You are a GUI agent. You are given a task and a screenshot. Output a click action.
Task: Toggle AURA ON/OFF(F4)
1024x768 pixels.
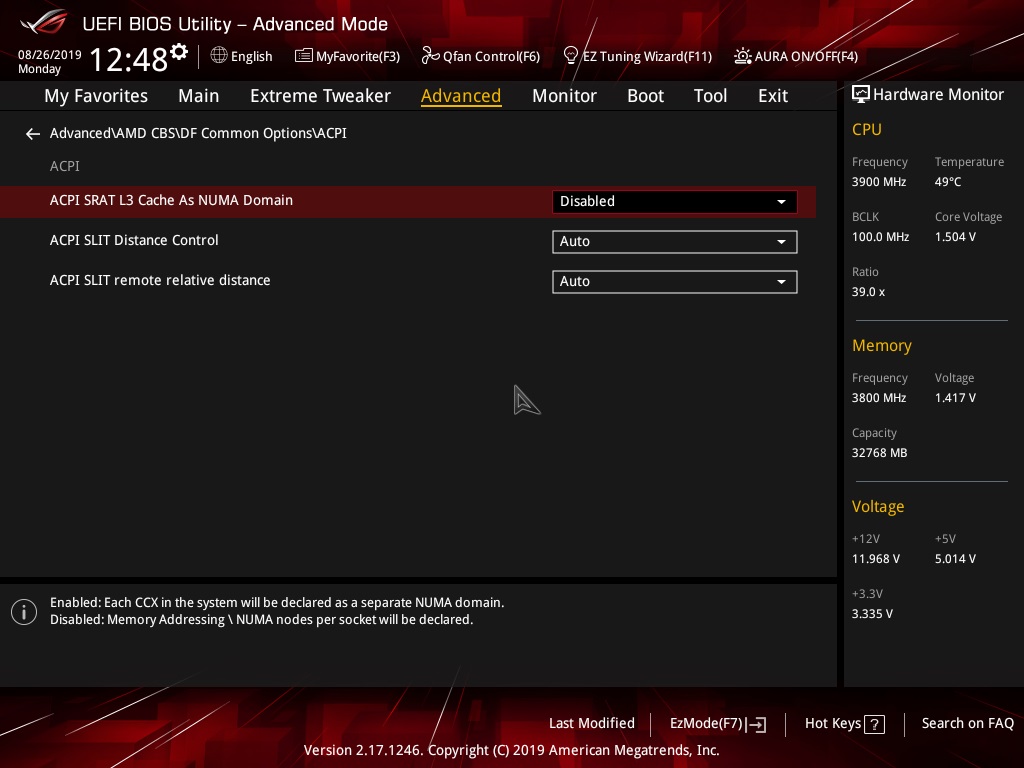click(806, 56)
